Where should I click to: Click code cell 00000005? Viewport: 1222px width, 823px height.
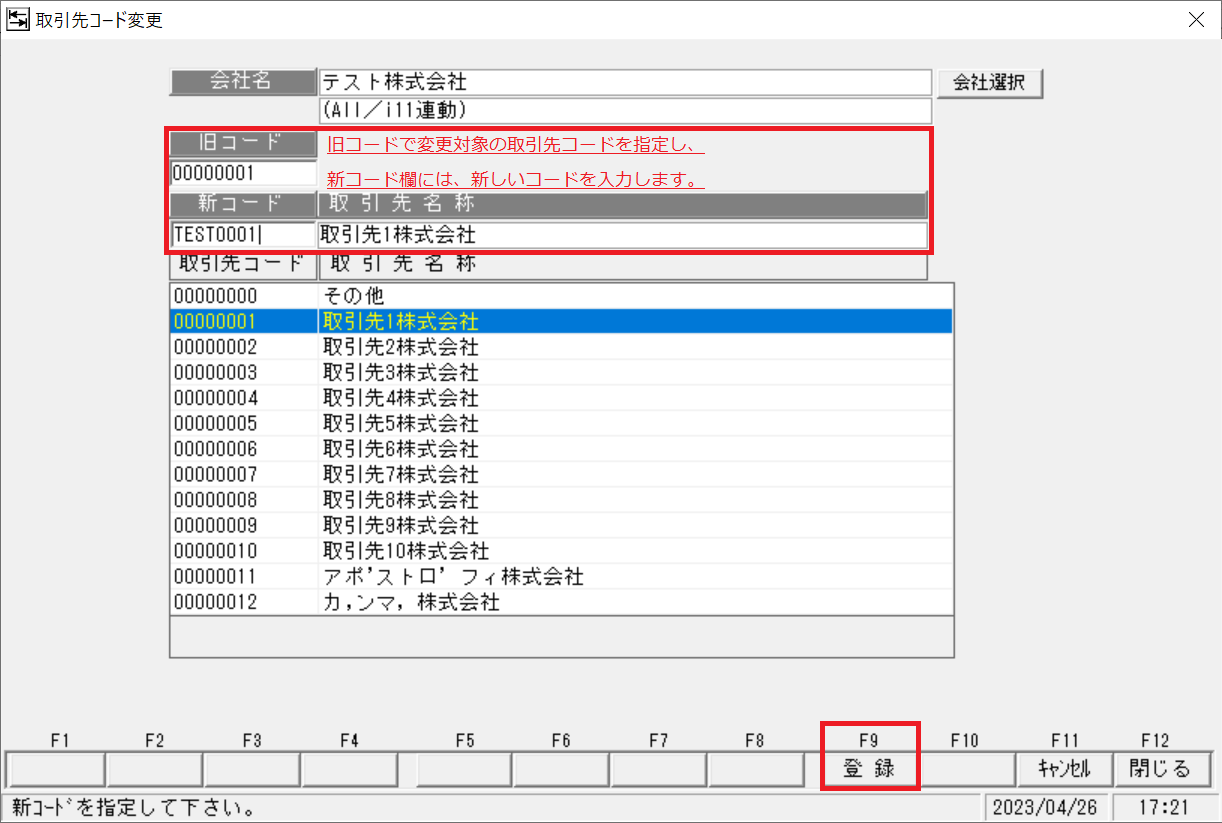(244, 424)
